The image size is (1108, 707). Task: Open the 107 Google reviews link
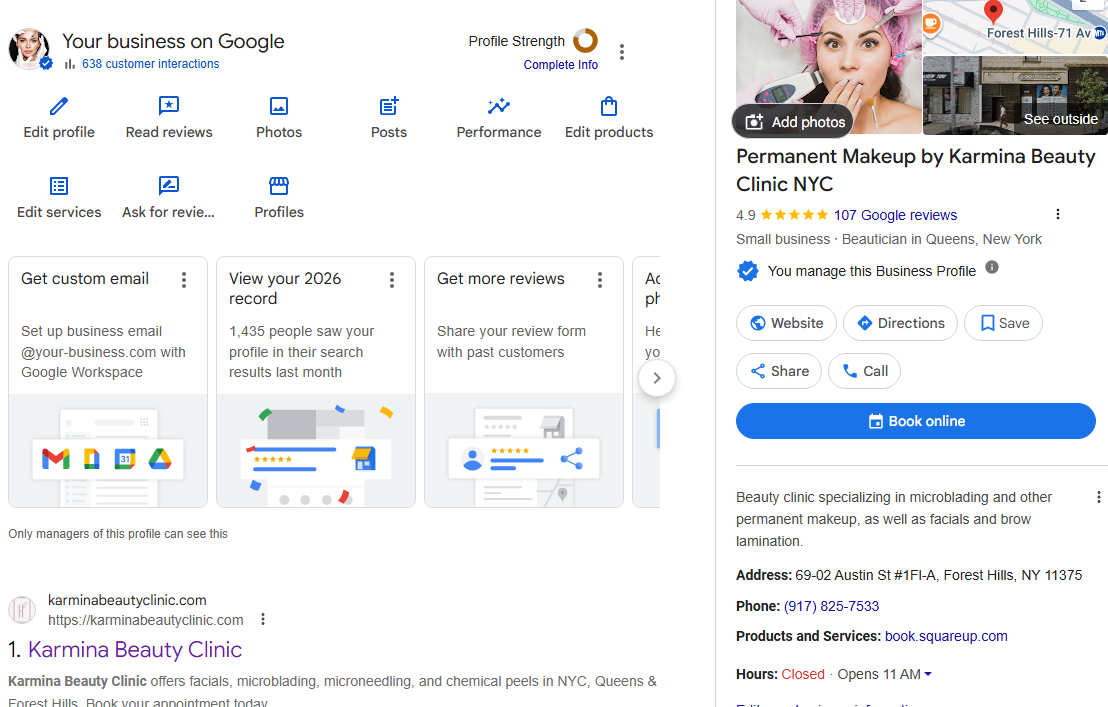tap(895, 215)
